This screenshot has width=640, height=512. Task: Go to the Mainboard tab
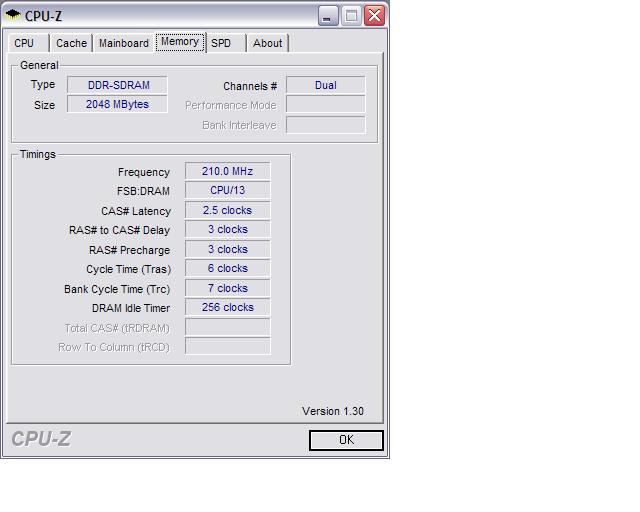124,43
